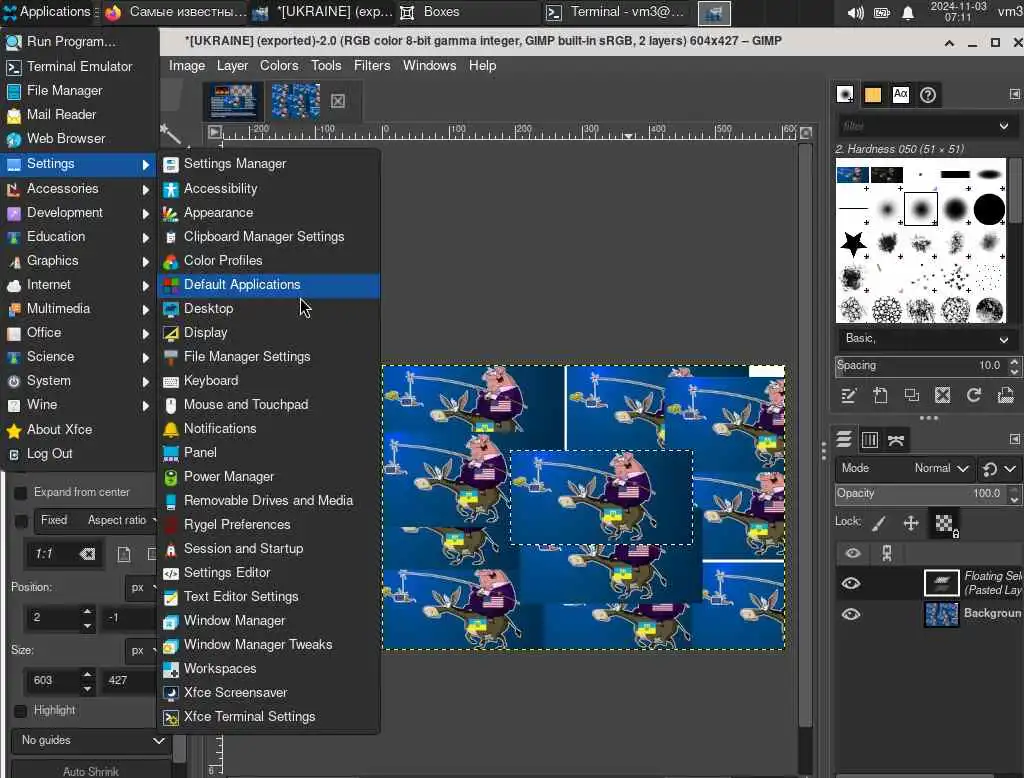Image resolution: width=1024 pixels, height=778 pixels.
Task: Open Notifications bell in system tray
Action: click(908, 12)
